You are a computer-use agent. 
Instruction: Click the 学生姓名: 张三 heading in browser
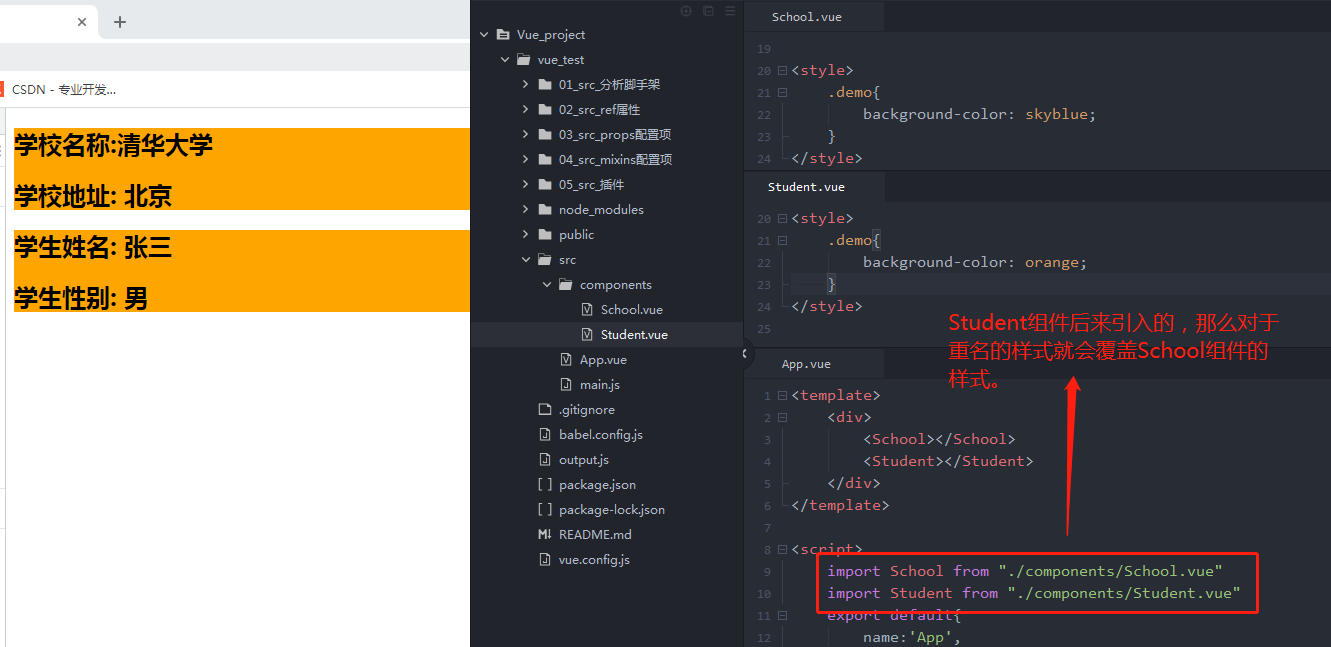93,247
